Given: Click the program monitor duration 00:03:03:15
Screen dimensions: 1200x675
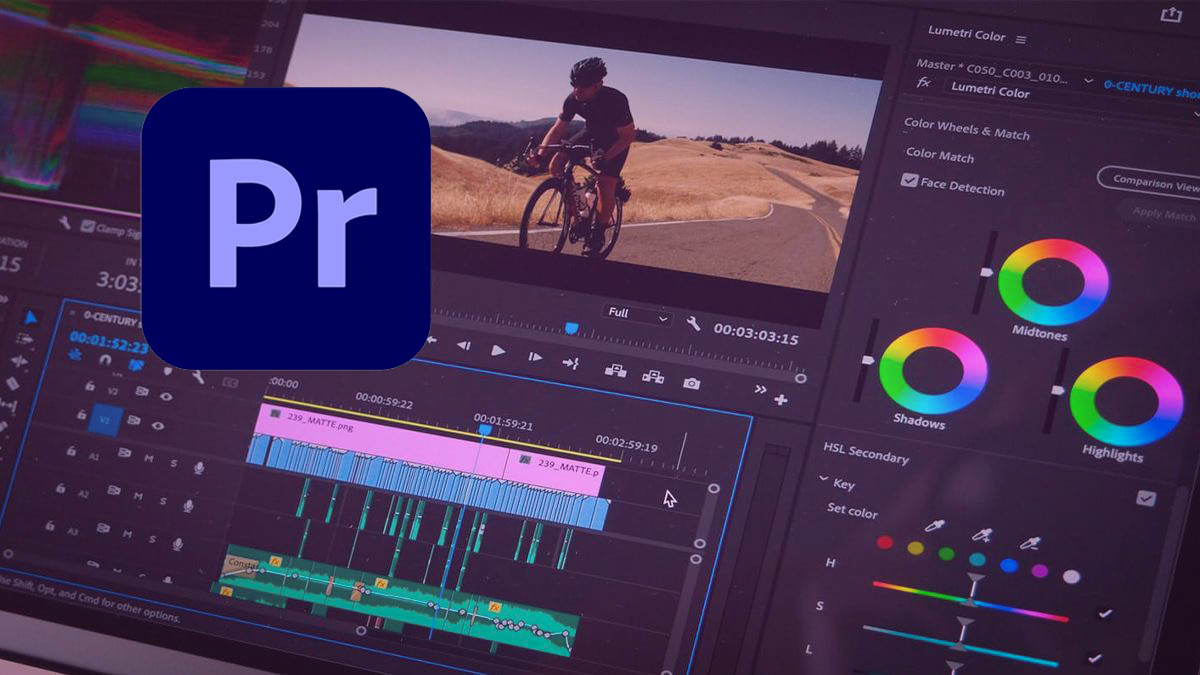Looking at the screenshot, I should (x=756, y=335).
